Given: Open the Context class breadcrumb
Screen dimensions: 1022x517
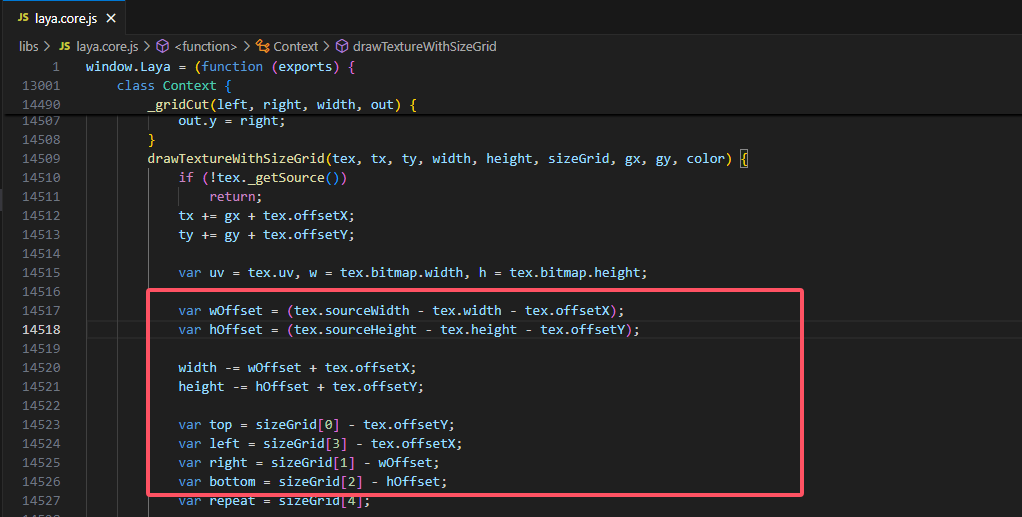Looking at the screenshot, I should click(x=295, y=46).
